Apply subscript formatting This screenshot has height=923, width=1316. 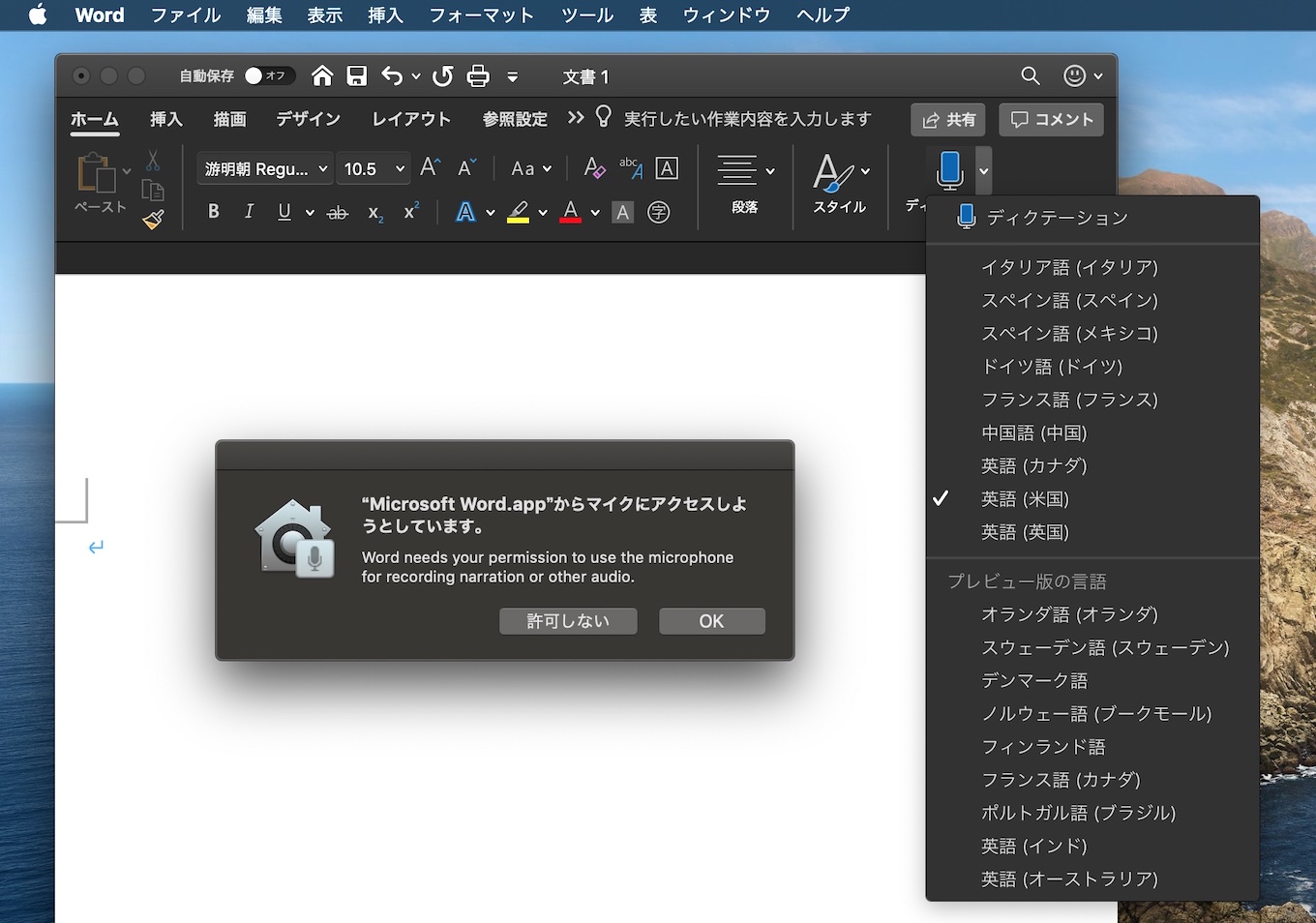(375, 213)
